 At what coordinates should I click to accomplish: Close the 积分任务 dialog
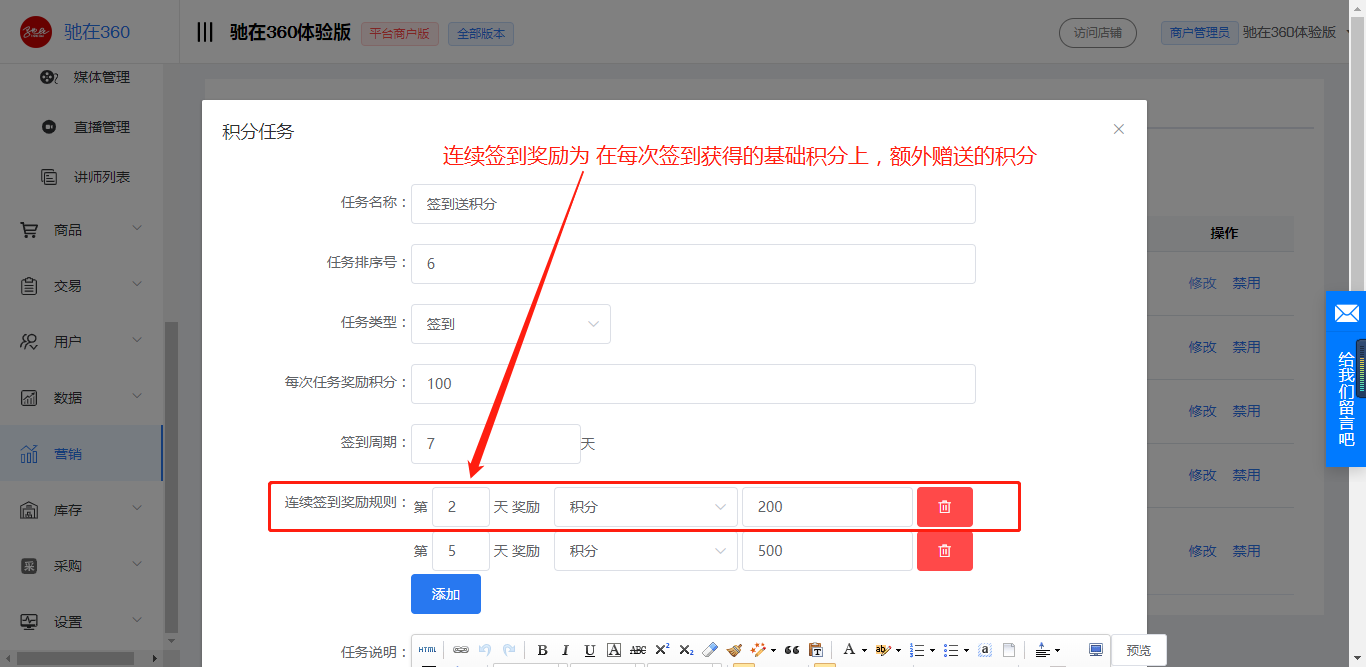[1119, 129]
